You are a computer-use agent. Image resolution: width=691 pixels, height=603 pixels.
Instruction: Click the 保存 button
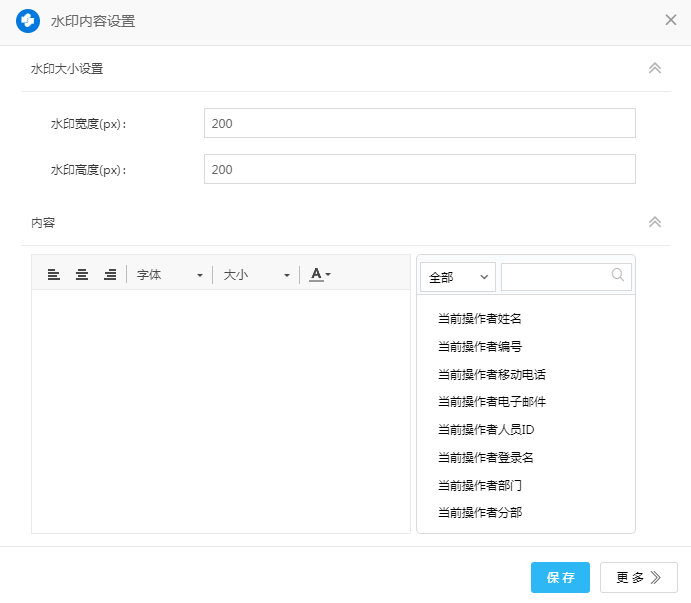(x=560, y=577)
